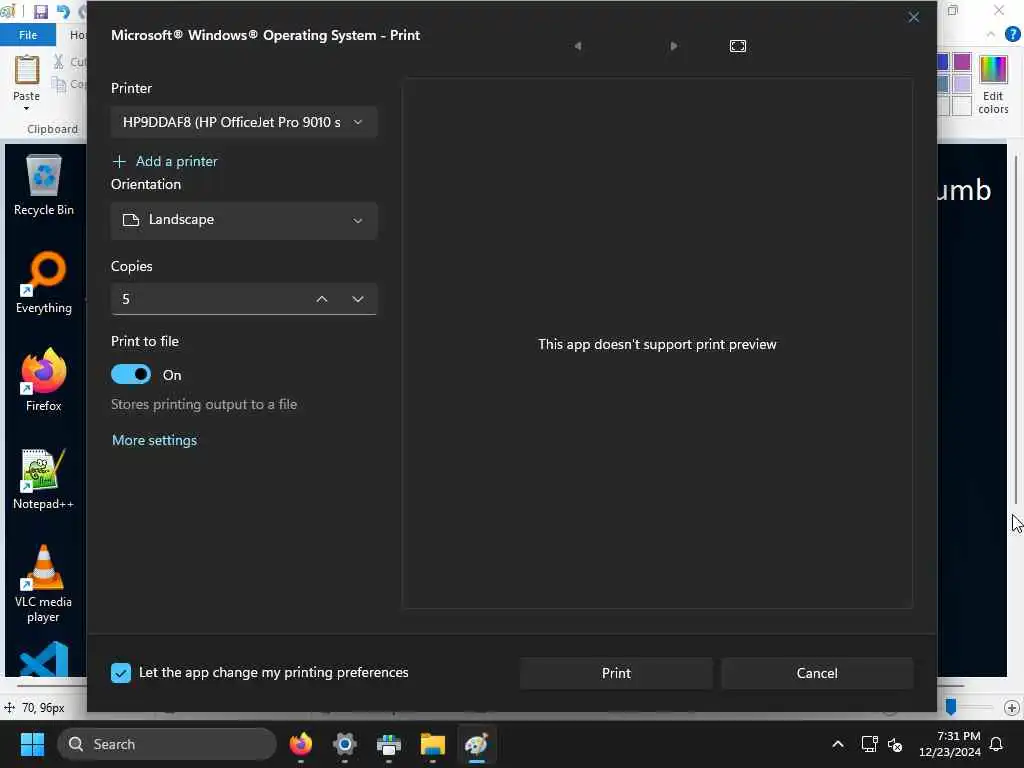Click the Paint Help question mark icon
The width and height of the screenshot is (1024, 768).
(x=1013, y=35)
